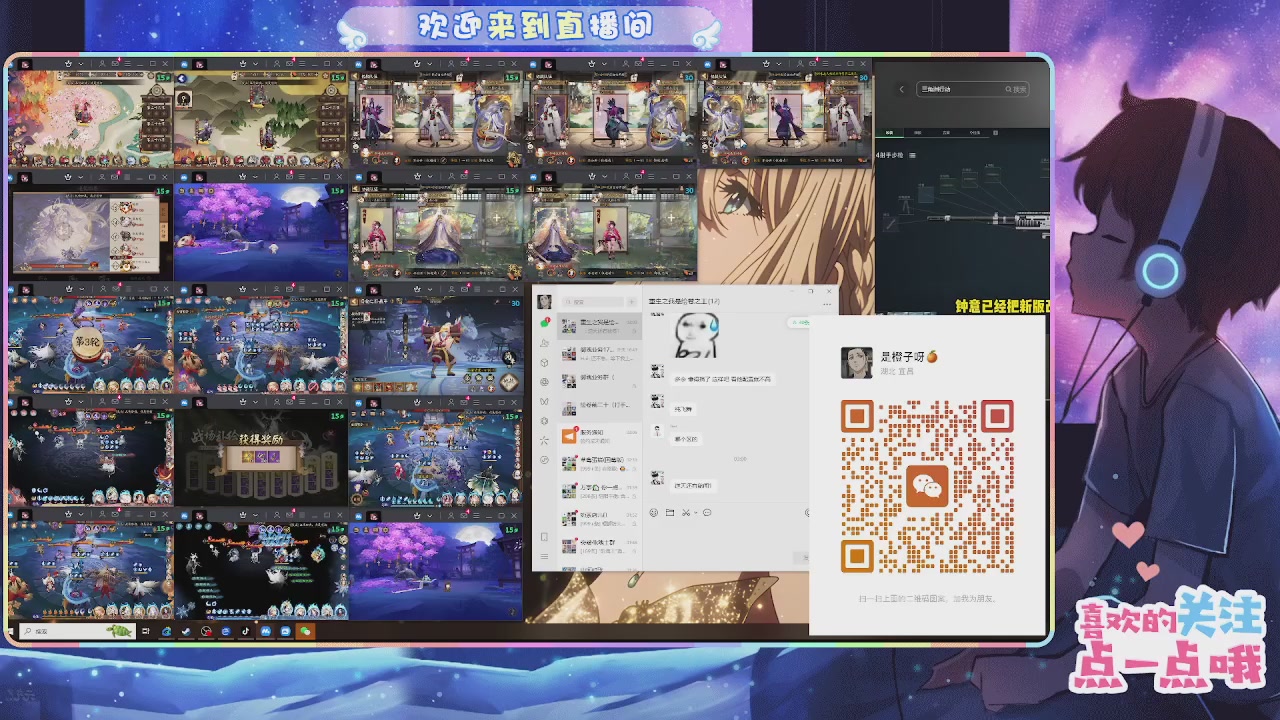Click the 搜索 button in weapon panel
Screen dimensions: 1280x720
point(1016,89)
